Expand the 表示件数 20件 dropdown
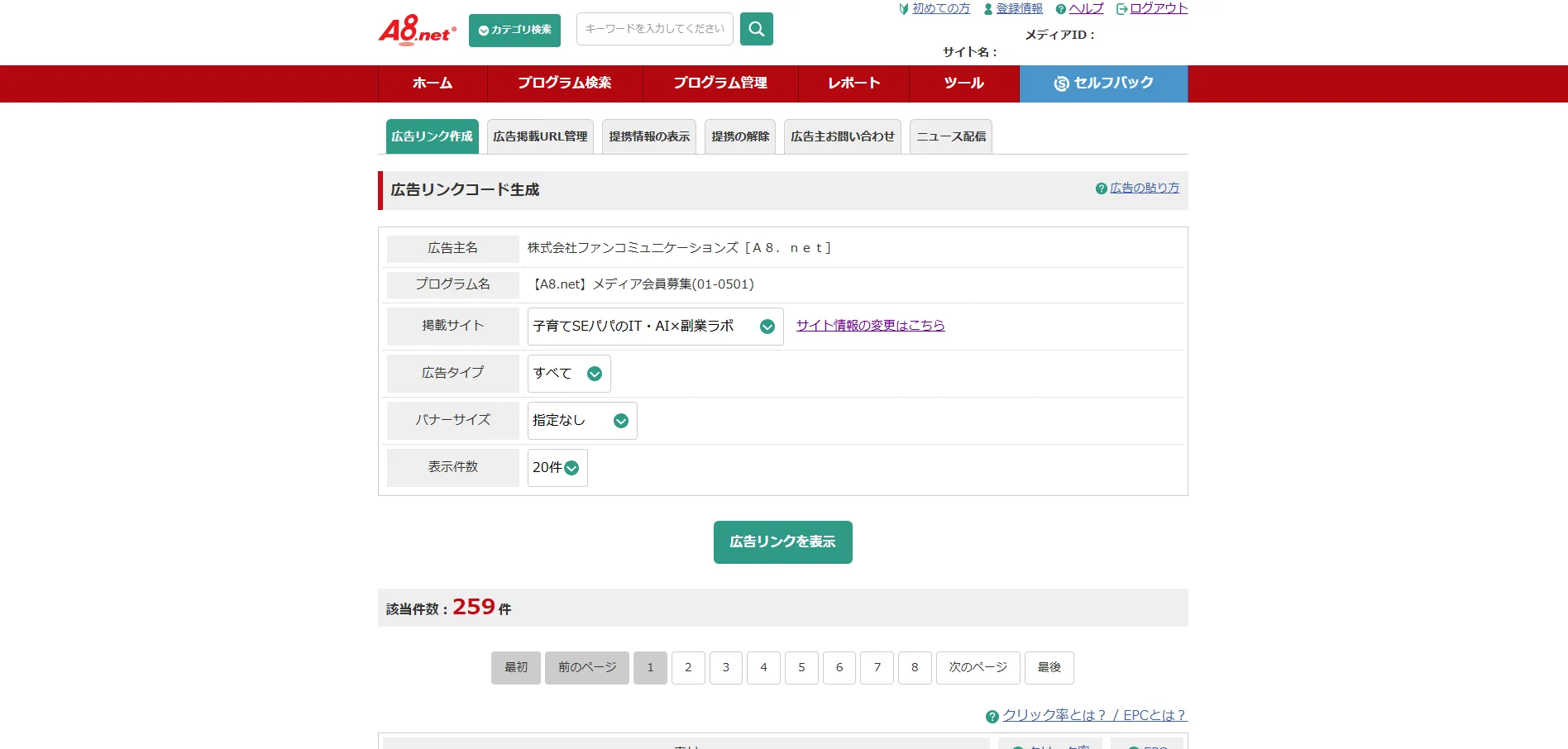Screen dimensions: 1568x749 pos(557,468)
